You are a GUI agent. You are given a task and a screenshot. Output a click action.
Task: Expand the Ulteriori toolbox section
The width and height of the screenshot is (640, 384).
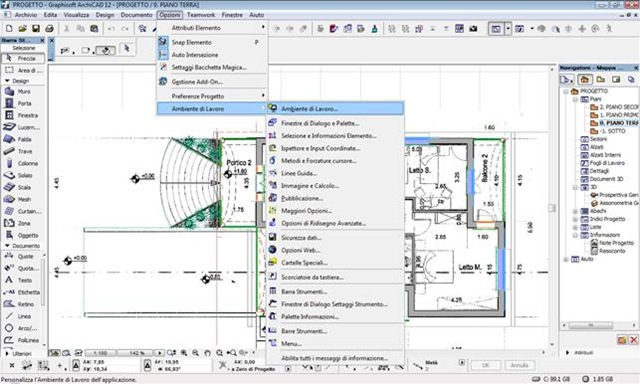(x=7, y=353)
